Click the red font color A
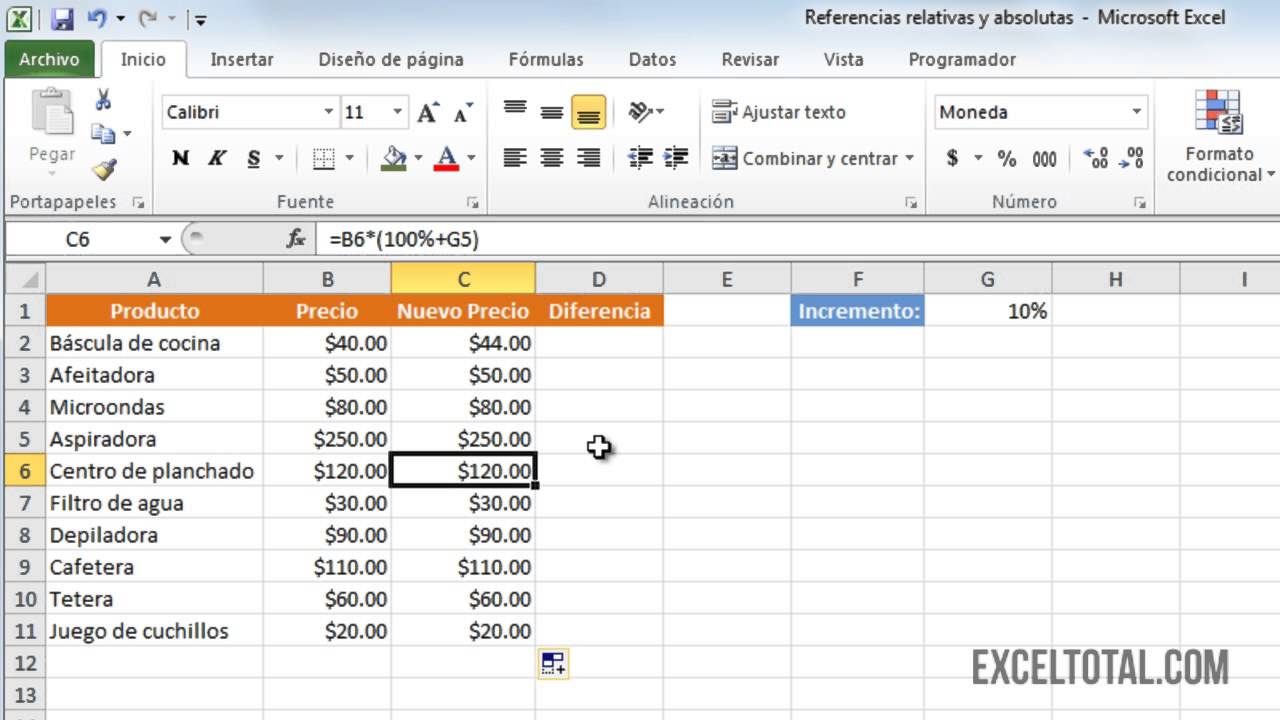 (447, 158)
